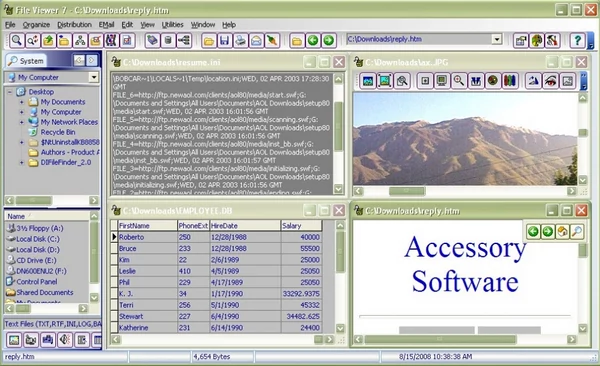The height and width of the screenshot is (366, 600).
Task: Expand the My Network Places tree node
Action: (21, 122)
